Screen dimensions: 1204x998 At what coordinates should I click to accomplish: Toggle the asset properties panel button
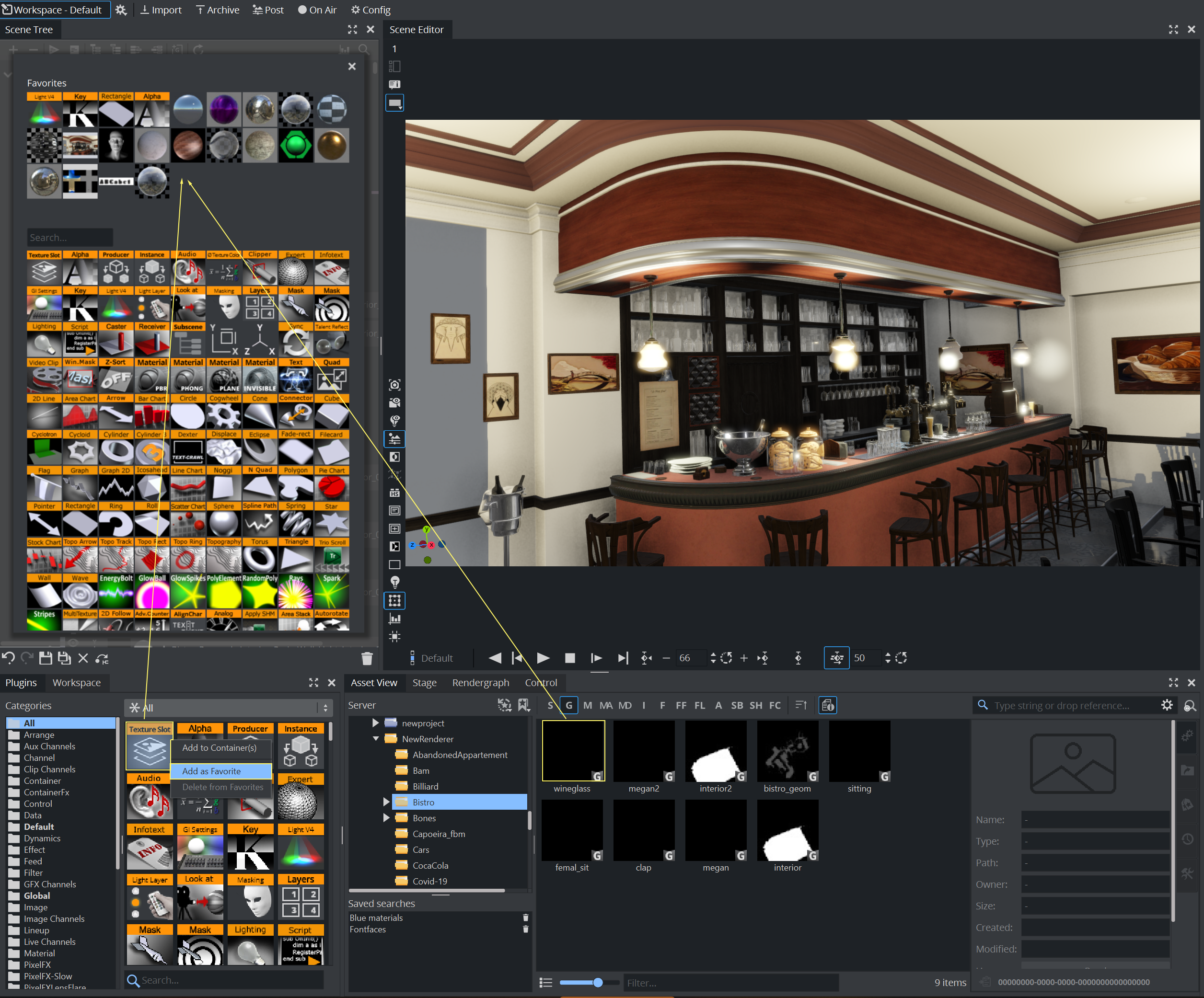coord(828,706)
